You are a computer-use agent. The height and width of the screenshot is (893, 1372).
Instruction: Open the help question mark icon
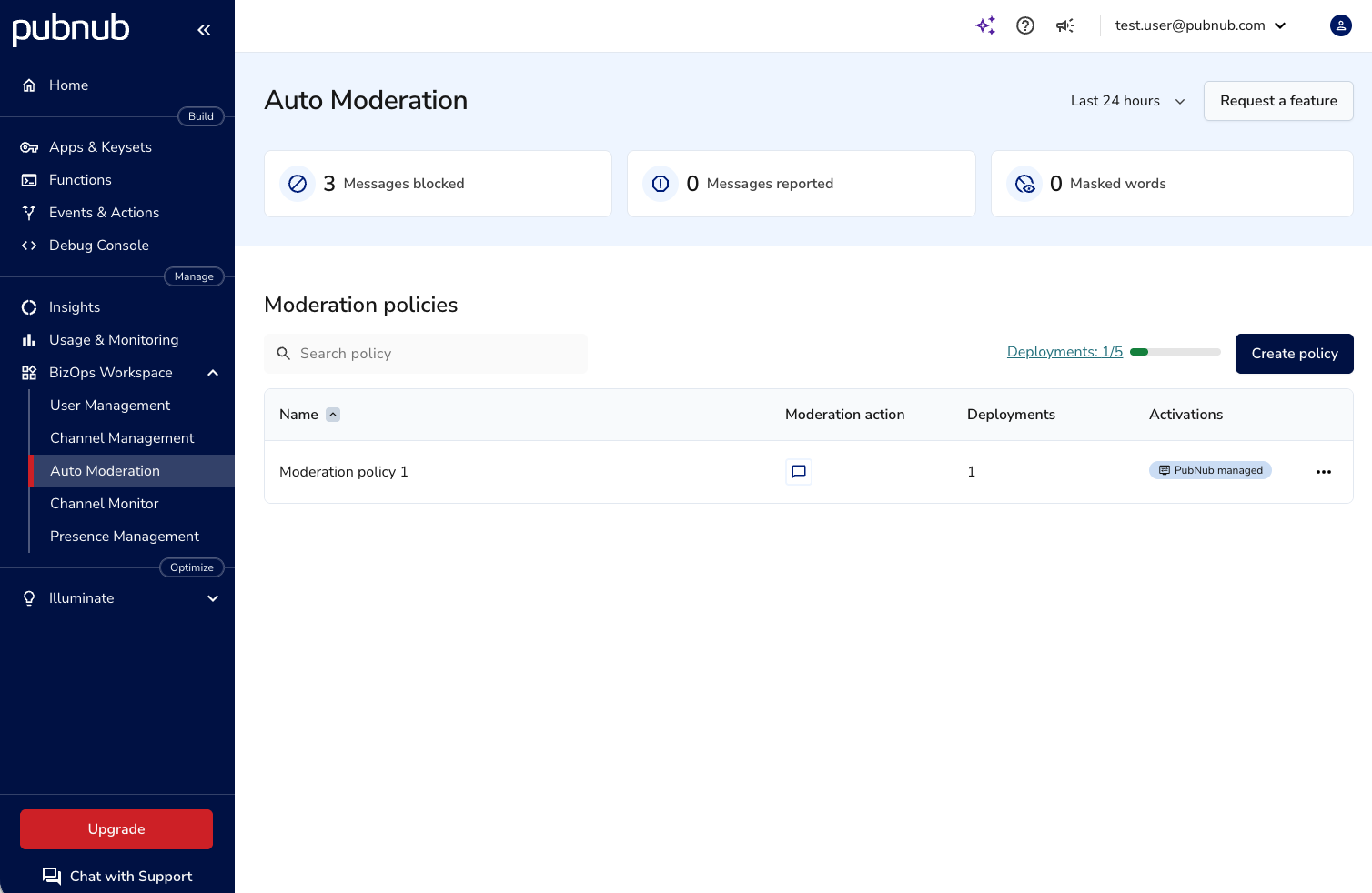point(1025,25)
